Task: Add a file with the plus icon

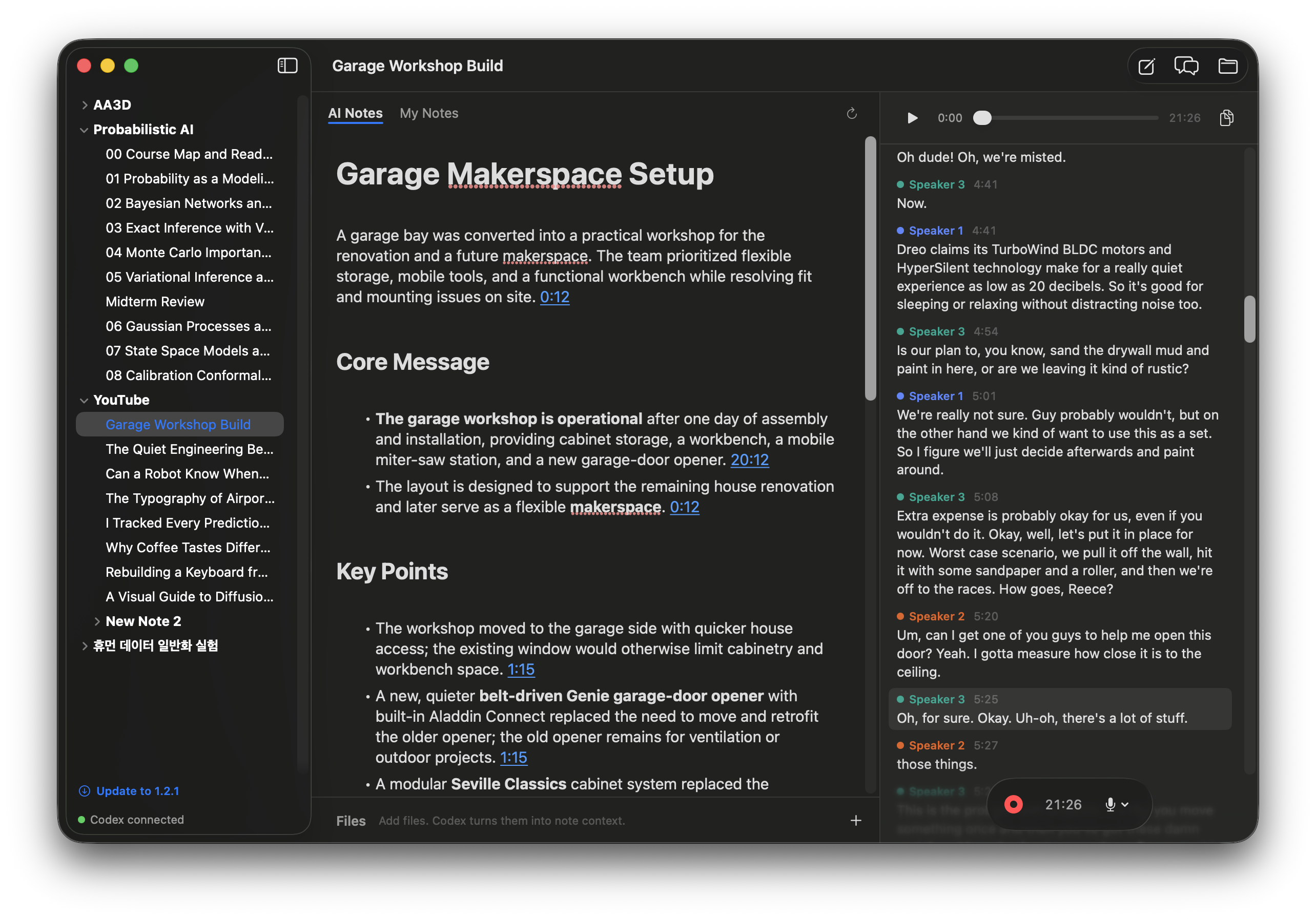Action: [x=856, y=821]
